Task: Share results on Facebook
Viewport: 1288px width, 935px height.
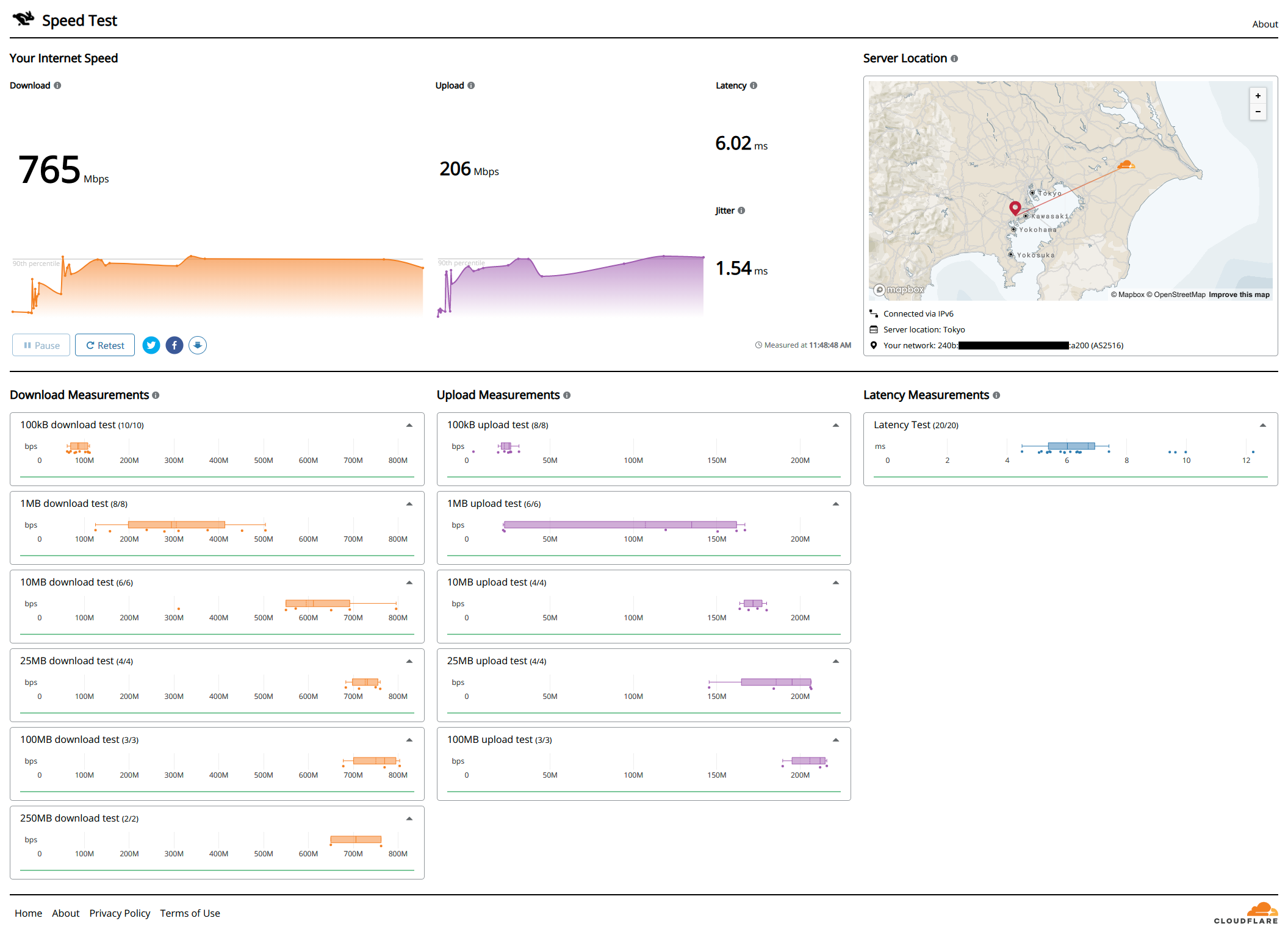Action: coord(174,345)
